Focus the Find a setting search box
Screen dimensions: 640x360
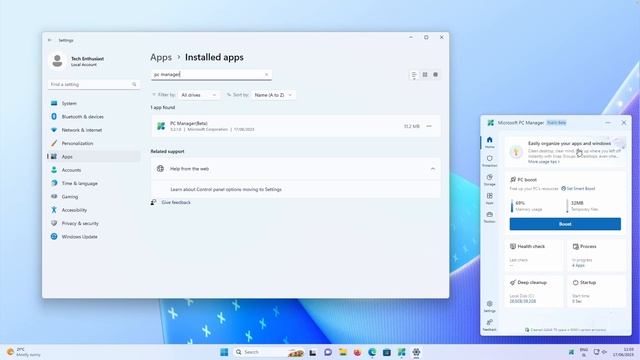click(93, 84)
